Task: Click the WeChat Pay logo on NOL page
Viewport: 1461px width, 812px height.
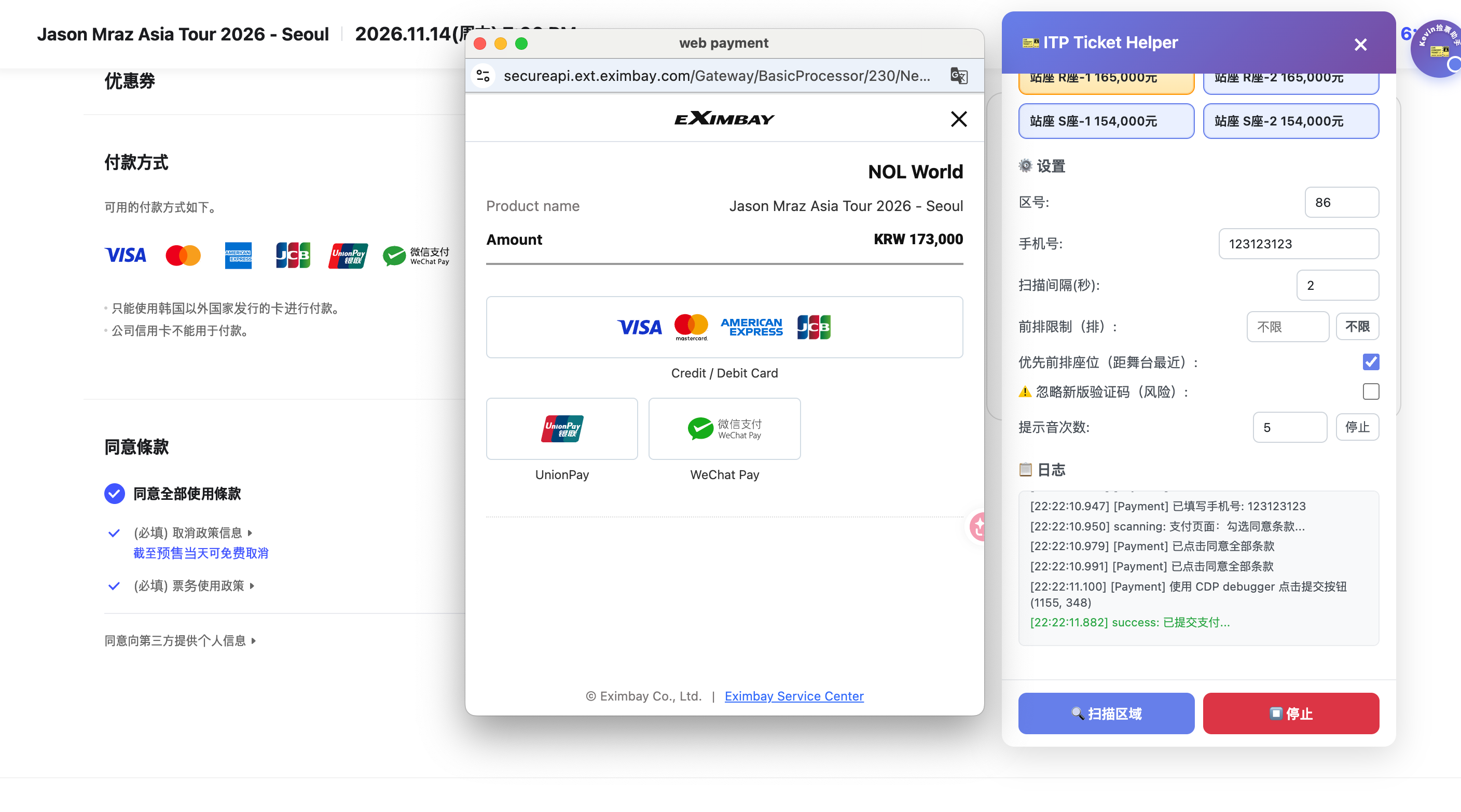Action: coord(416,256)
